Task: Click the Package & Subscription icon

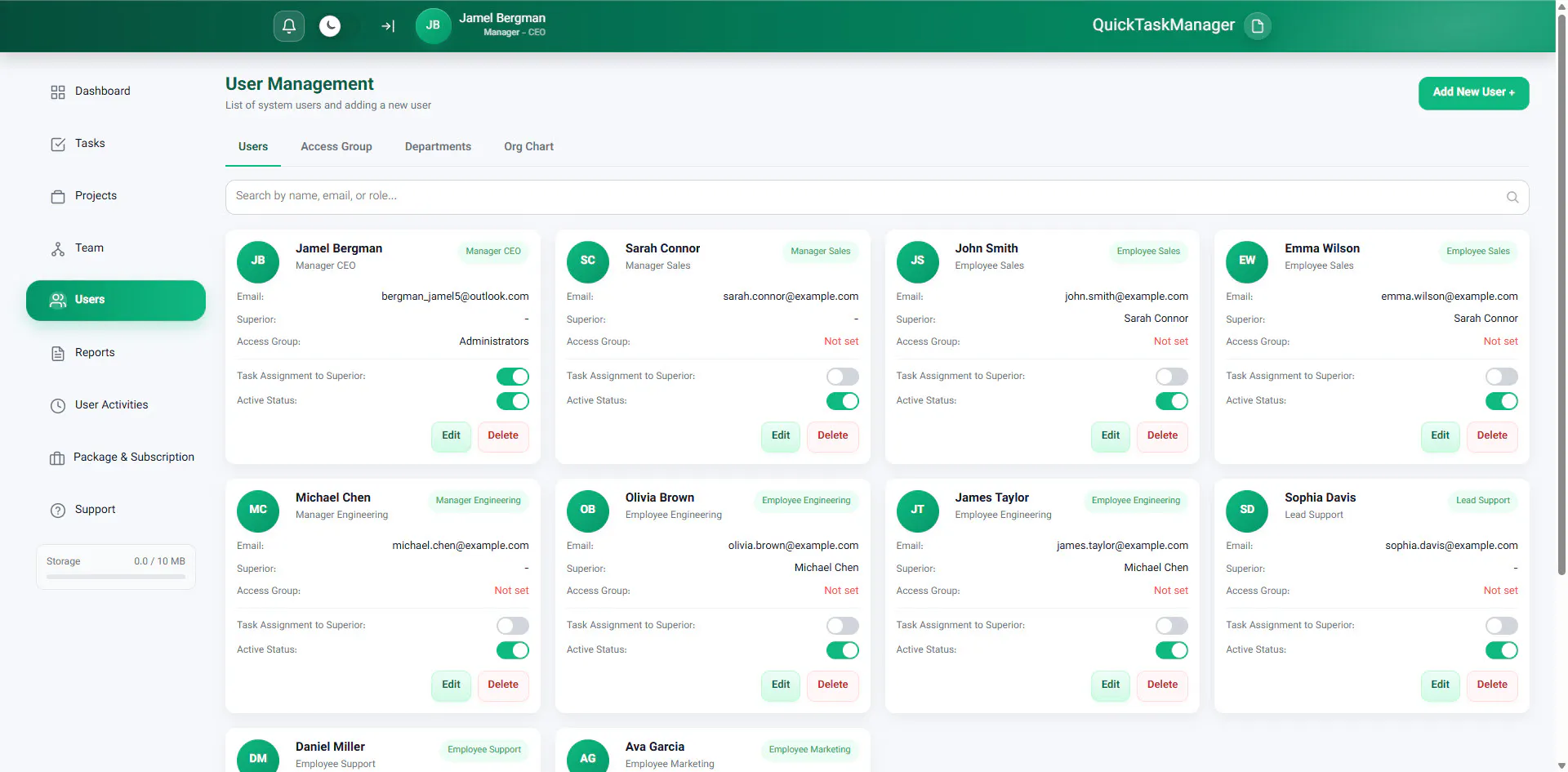Action: (x=57, y=458)
